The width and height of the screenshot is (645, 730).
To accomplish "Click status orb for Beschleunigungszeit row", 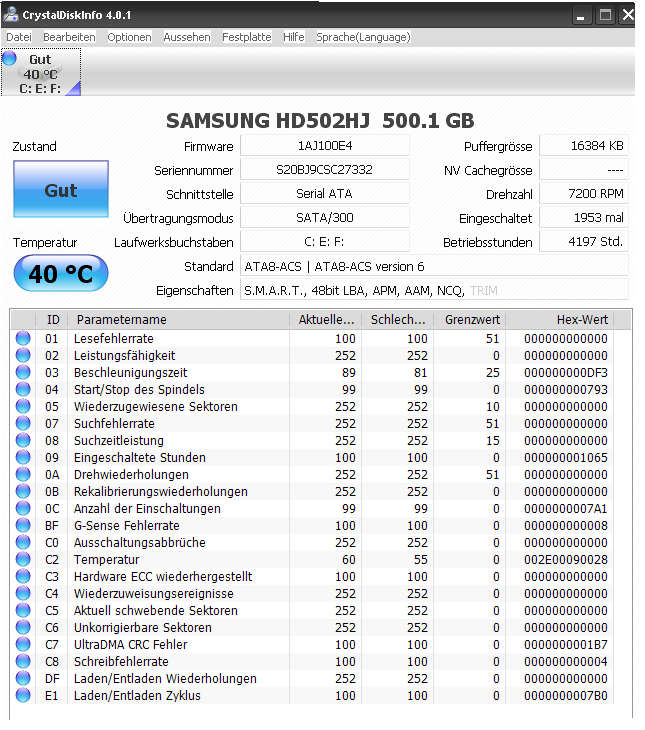I will tap(23, 372).
